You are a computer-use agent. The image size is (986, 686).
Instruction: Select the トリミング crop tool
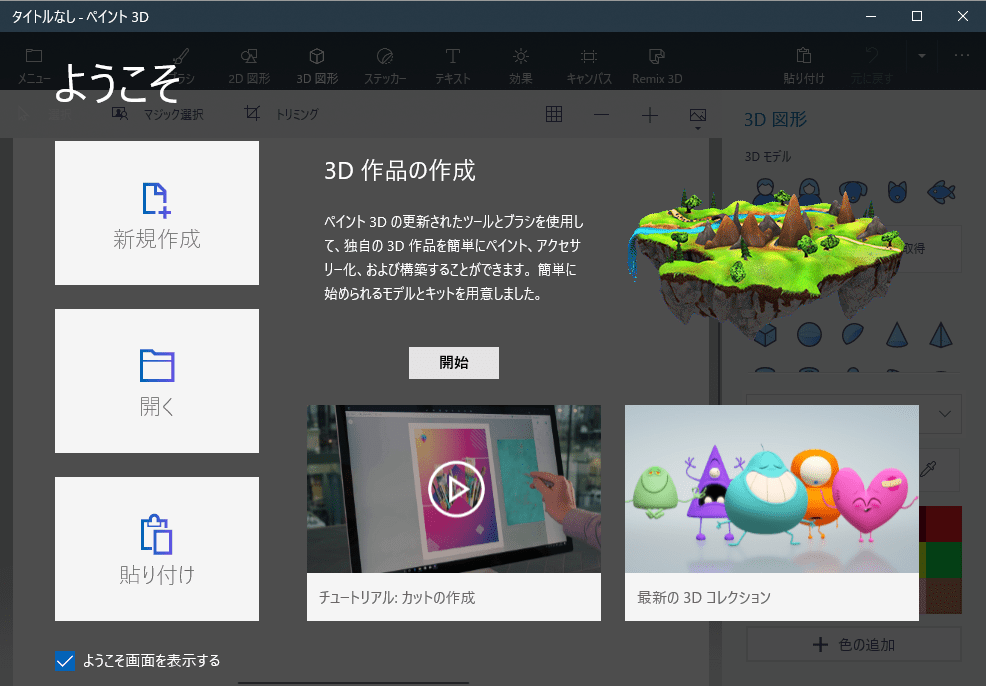pos(281,114)
